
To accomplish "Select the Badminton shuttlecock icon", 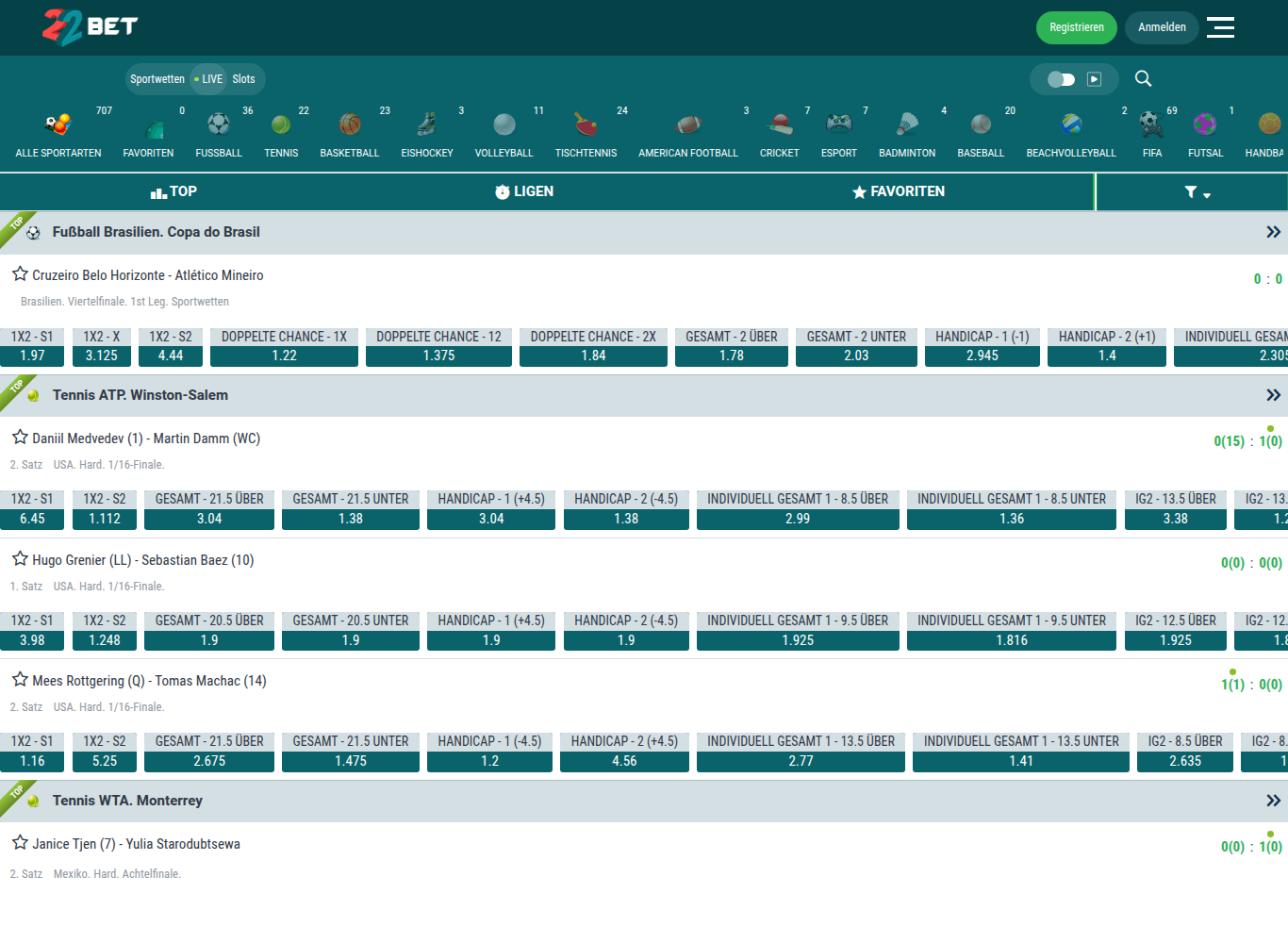I will pos(907,124).
